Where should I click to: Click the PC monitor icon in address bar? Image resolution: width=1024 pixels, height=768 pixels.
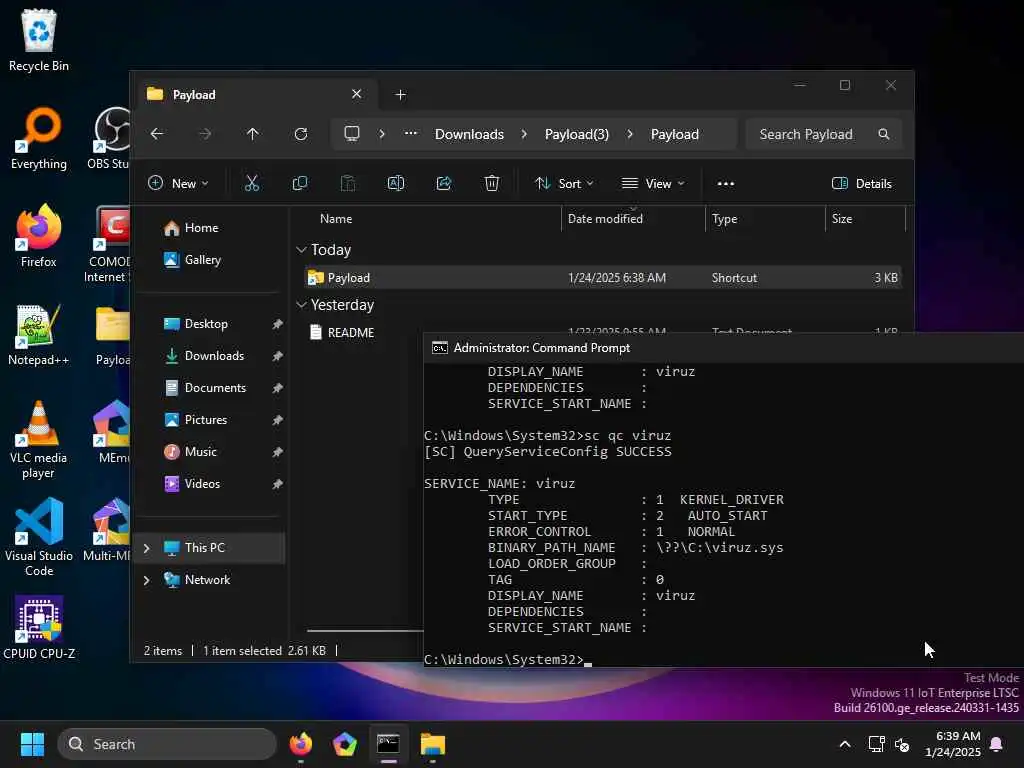click(352, 134)
